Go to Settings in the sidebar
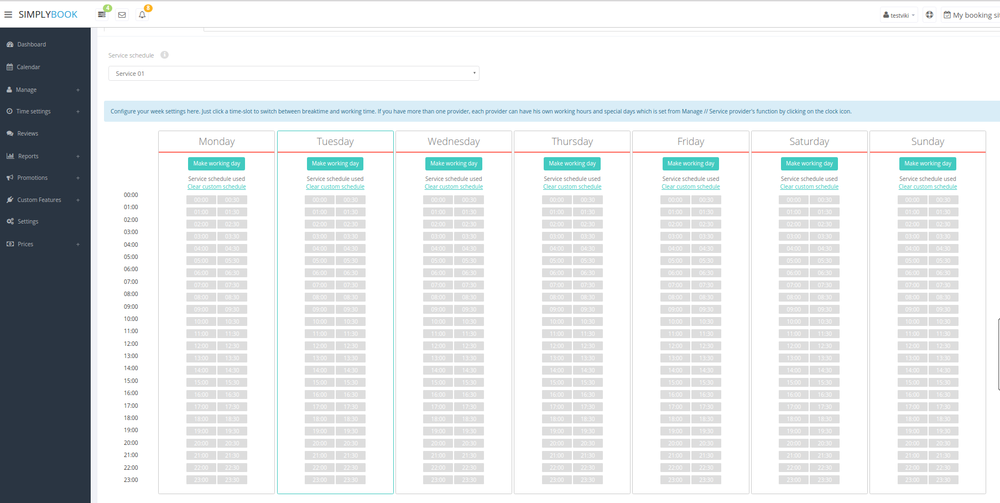 pyautogui.click(x=27, y=221)
